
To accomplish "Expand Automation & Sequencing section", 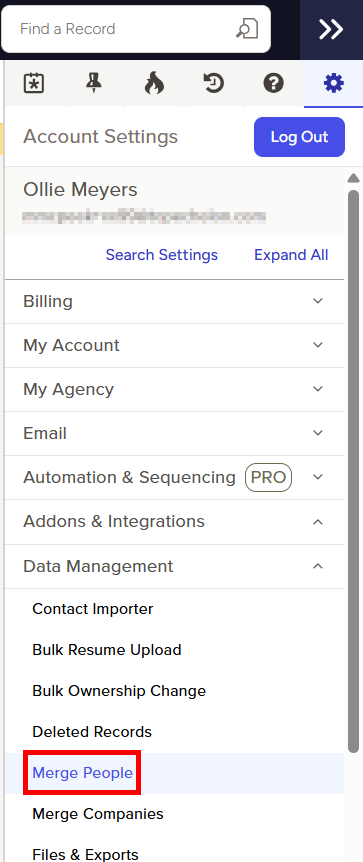I will coord(174,477).
